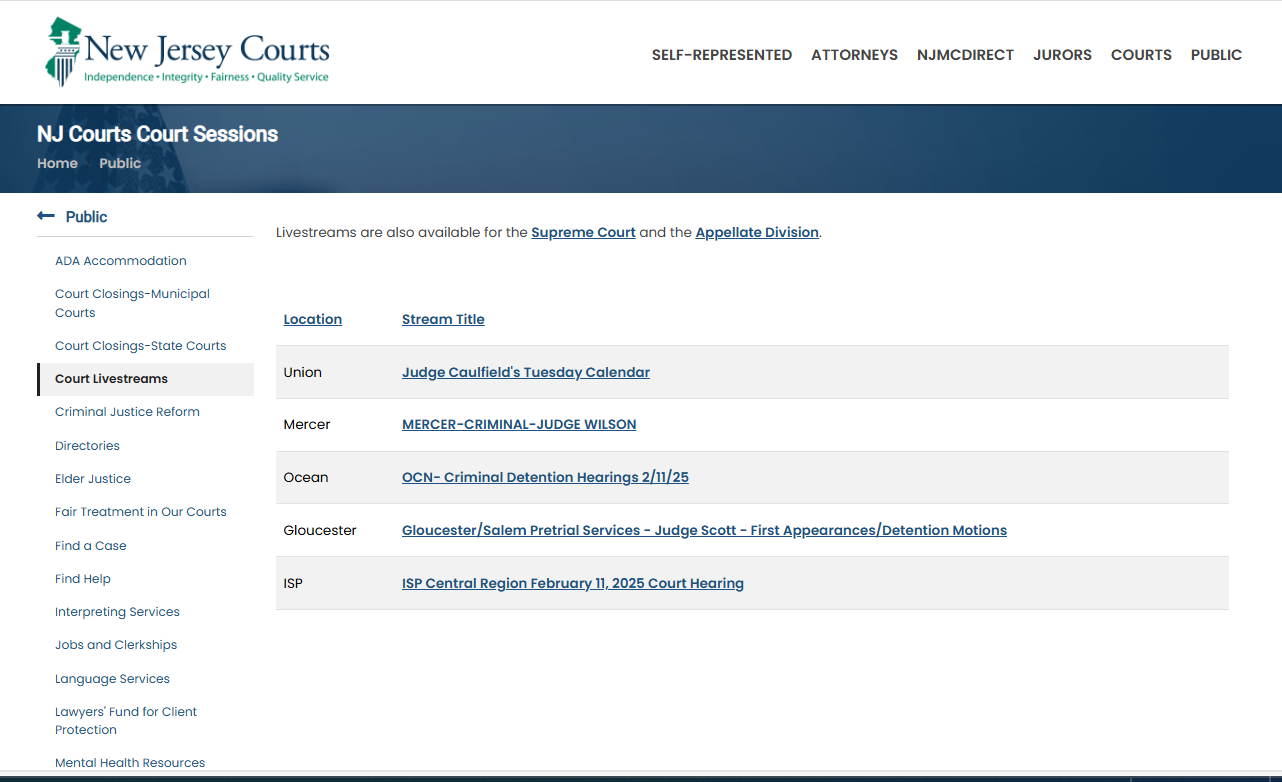Viewport: 1282px width, 782px height.
Task: Open Judge Caulfield's Tuesday Calendar stream
Action: (x=526, y=372)
